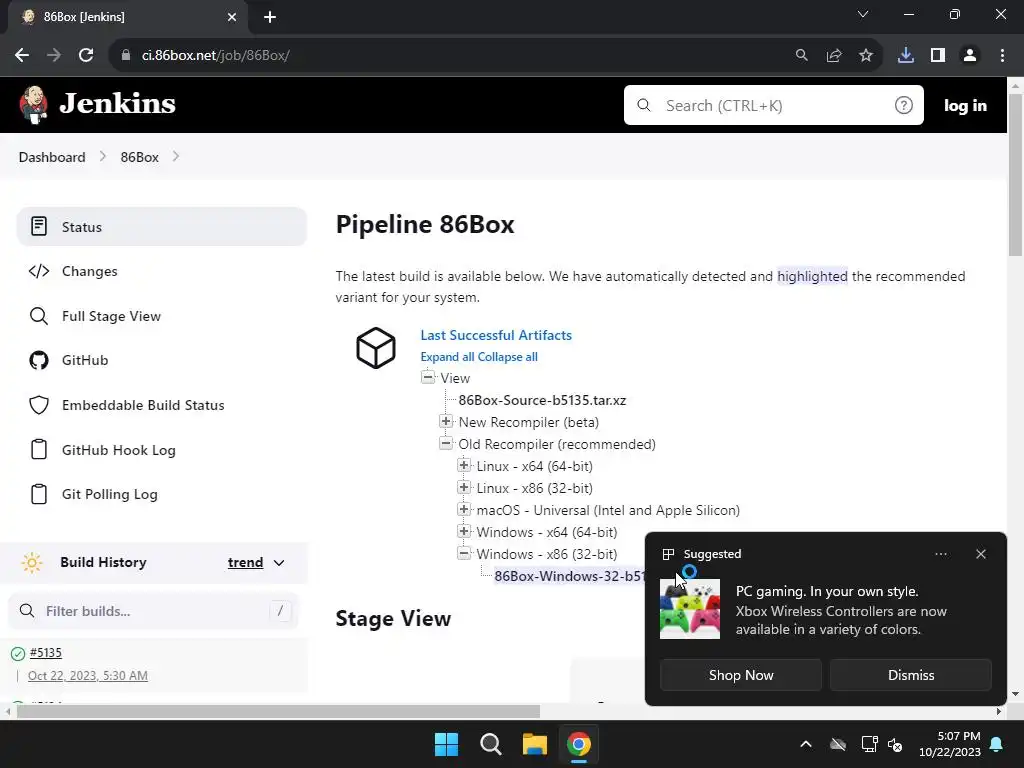Focus the Jenkins Search (CTRL+K) field
This screenshot has width=1024, height=768.
(x=773, y=105)
